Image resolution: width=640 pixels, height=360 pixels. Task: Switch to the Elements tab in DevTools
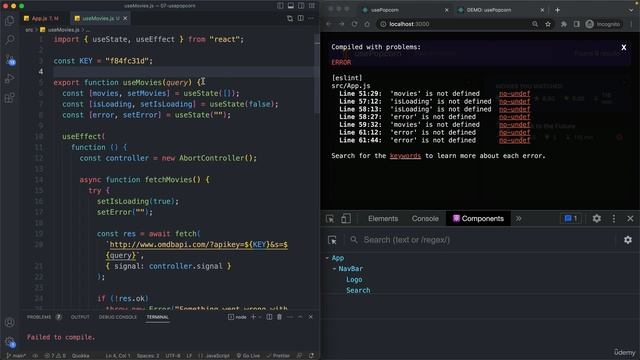(x=383, y=219)
